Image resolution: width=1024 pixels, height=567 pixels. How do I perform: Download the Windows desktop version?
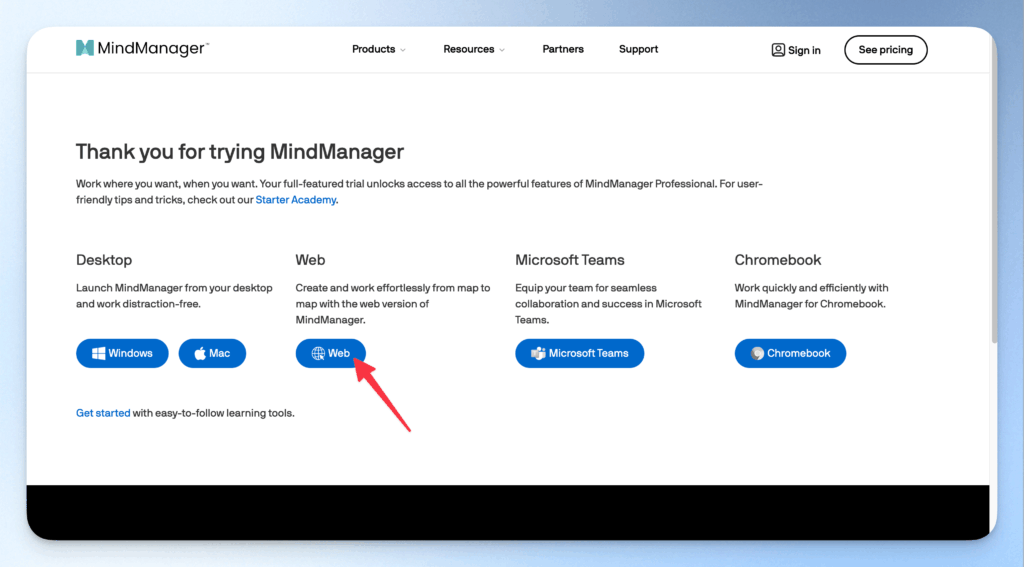pyautogui.click(x=122, y=353)
